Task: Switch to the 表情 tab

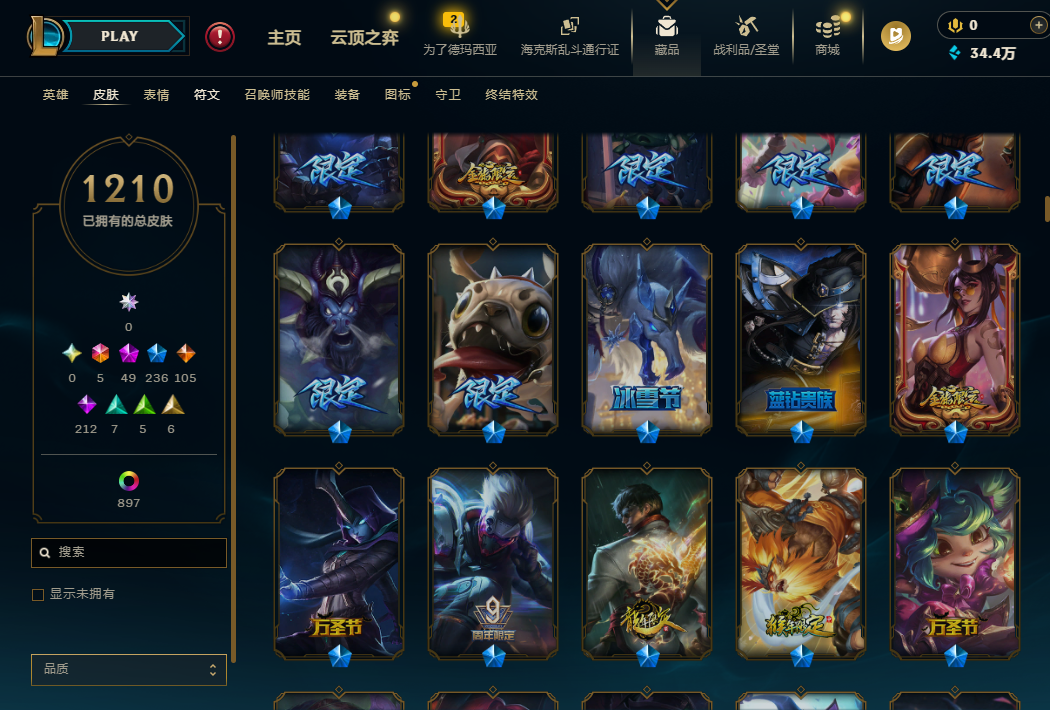Action: [x=156, y=94]
